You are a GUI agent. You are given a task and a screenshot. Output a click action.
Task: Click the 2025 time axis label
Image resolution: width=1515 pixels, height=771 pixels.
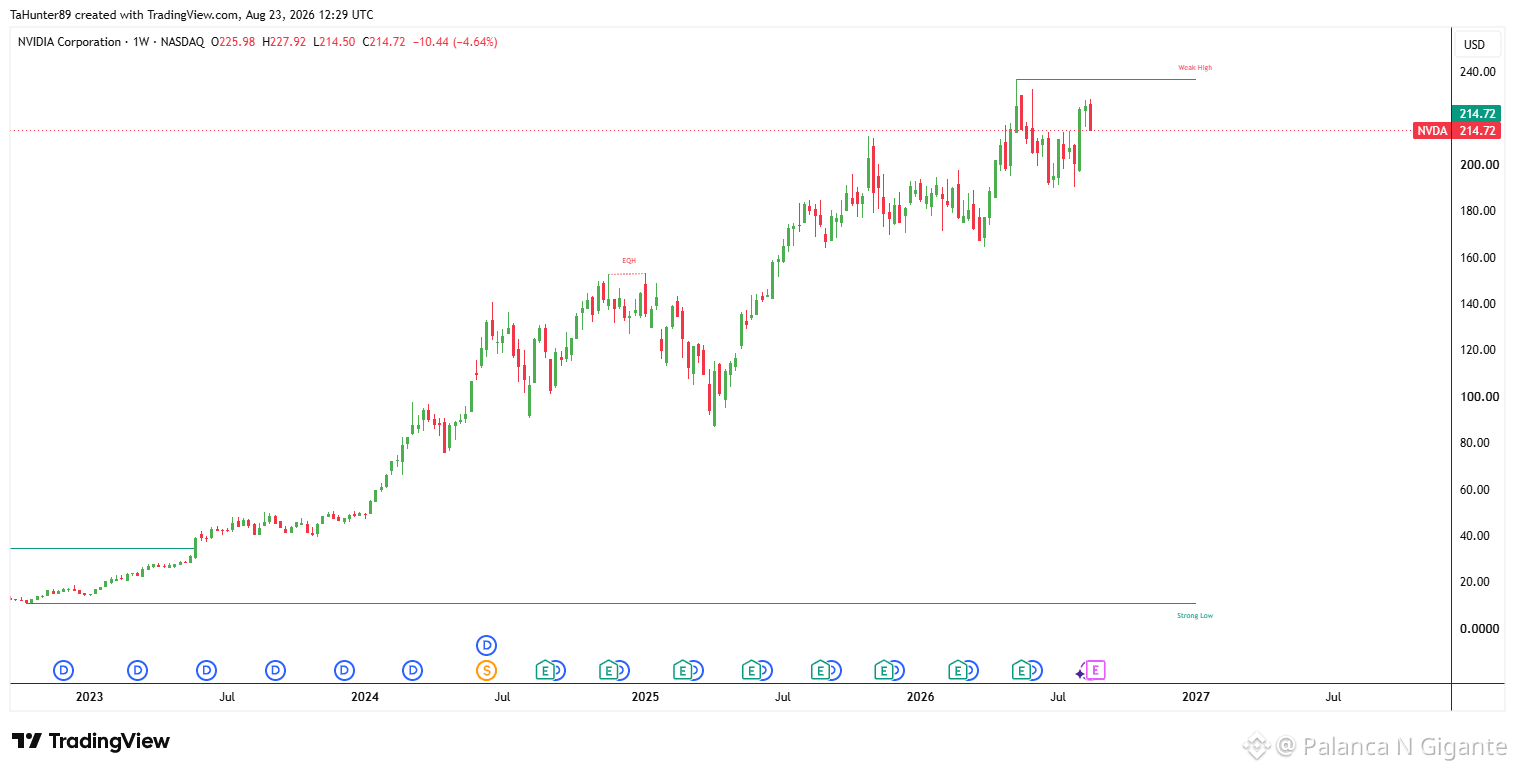click(644, 697)
